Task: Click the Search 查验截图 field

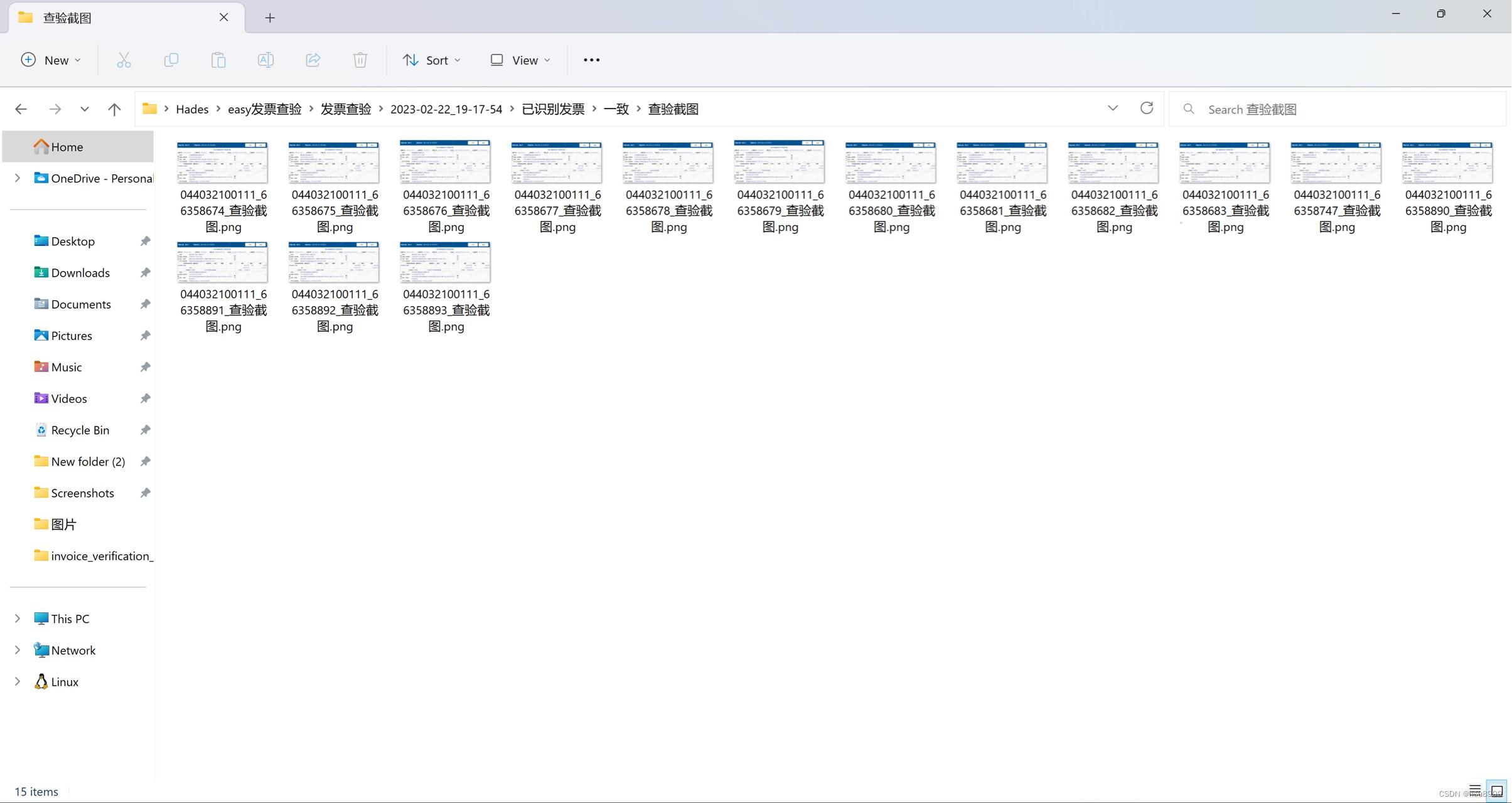Action: pyautogui.click(x=1338, y=109)
